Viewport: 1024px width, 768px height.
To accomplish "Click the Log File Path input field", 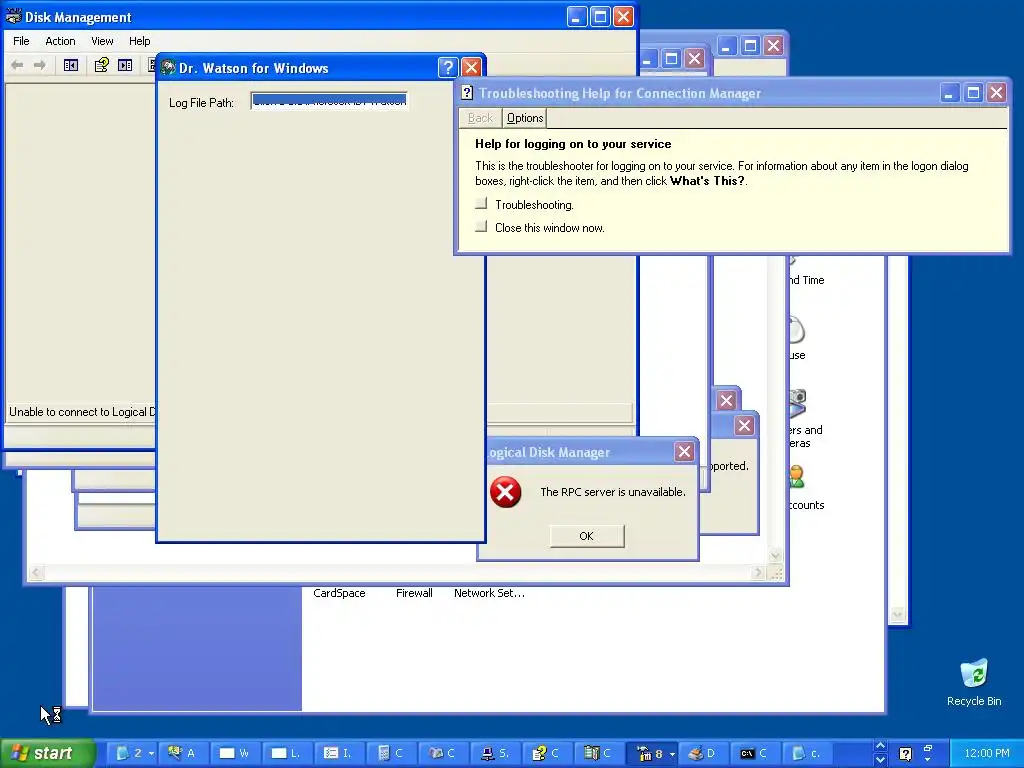I will pos(330,101).
